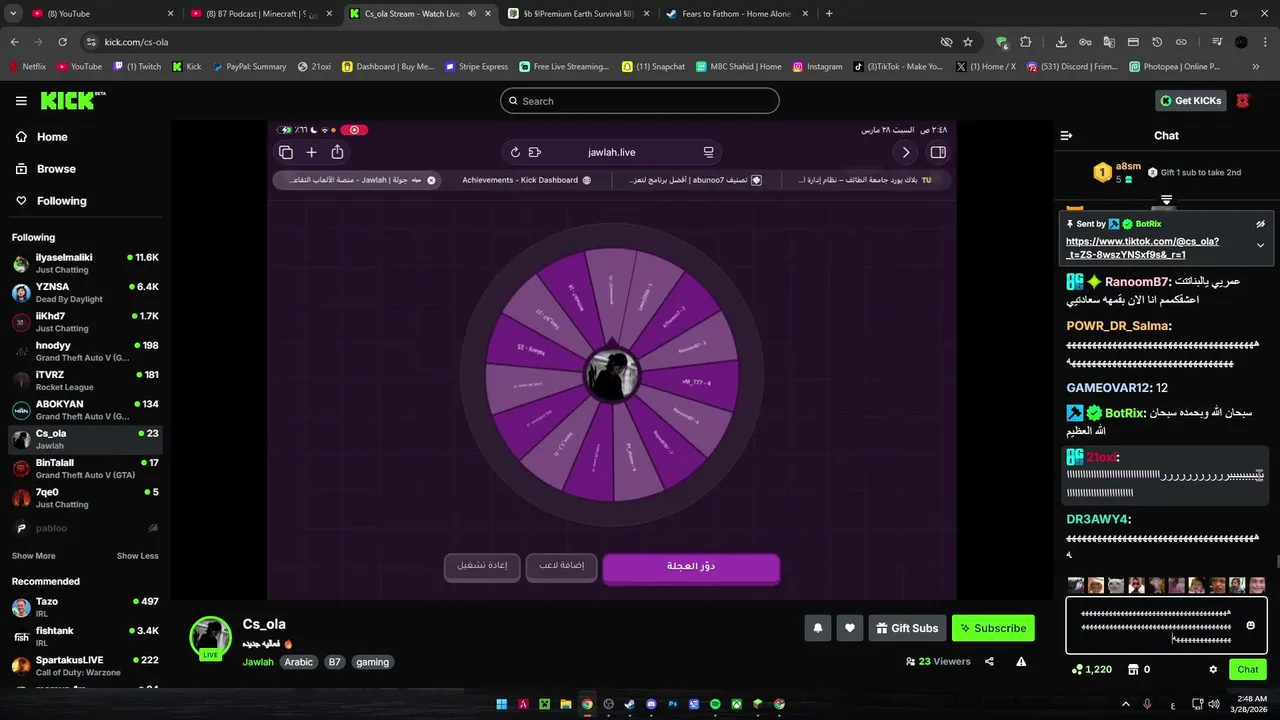1280x720 pixels.
Task: Open media controls music note icon
Action: pos(1217,42)
